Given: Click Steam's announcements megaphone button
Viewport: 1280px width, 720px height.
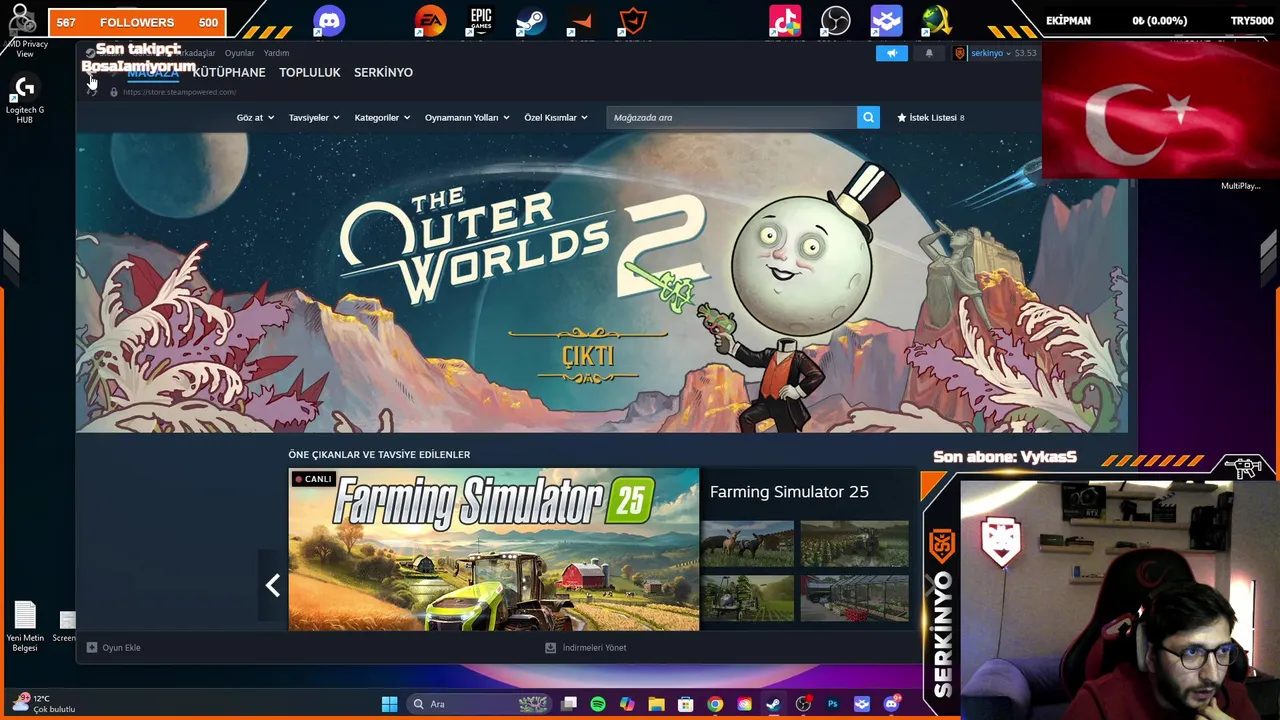Looking at the screenshot, I should 892,53.
